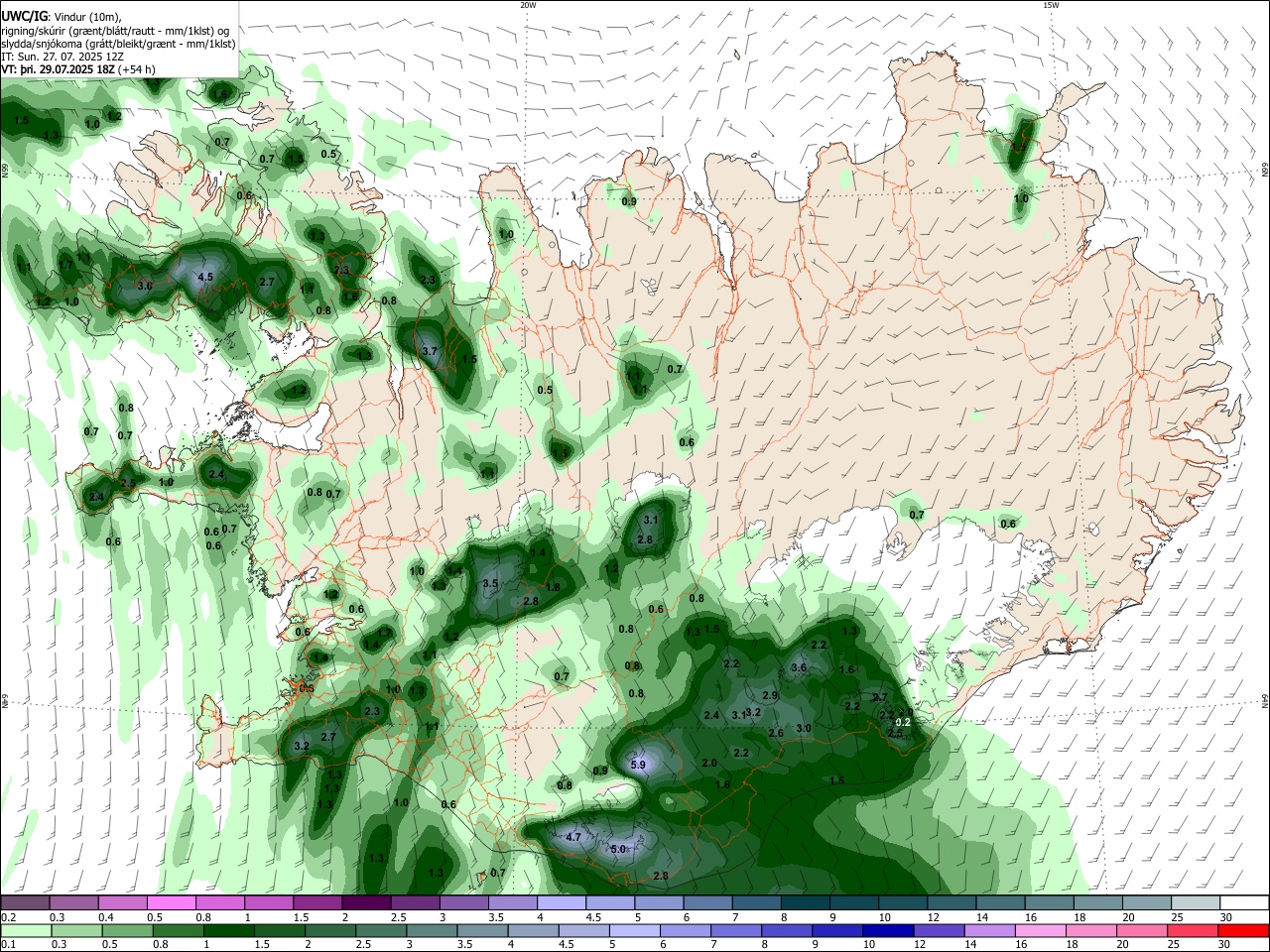This screenshot has width=1270, height=952.
Task: Click the white snow scale swatch after 30
Action: click(1244, 902)
